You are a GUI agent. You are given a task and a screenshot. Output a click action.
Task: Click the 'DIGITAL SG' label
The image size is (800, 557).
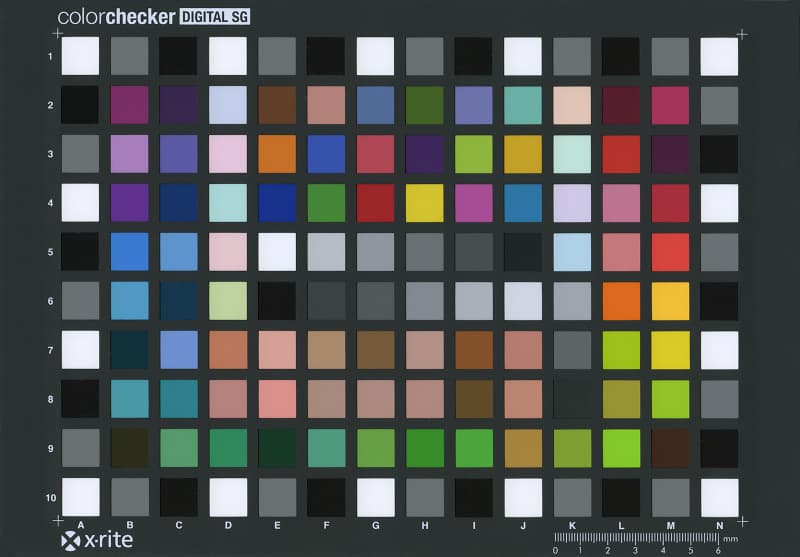(x=215, y=17)
